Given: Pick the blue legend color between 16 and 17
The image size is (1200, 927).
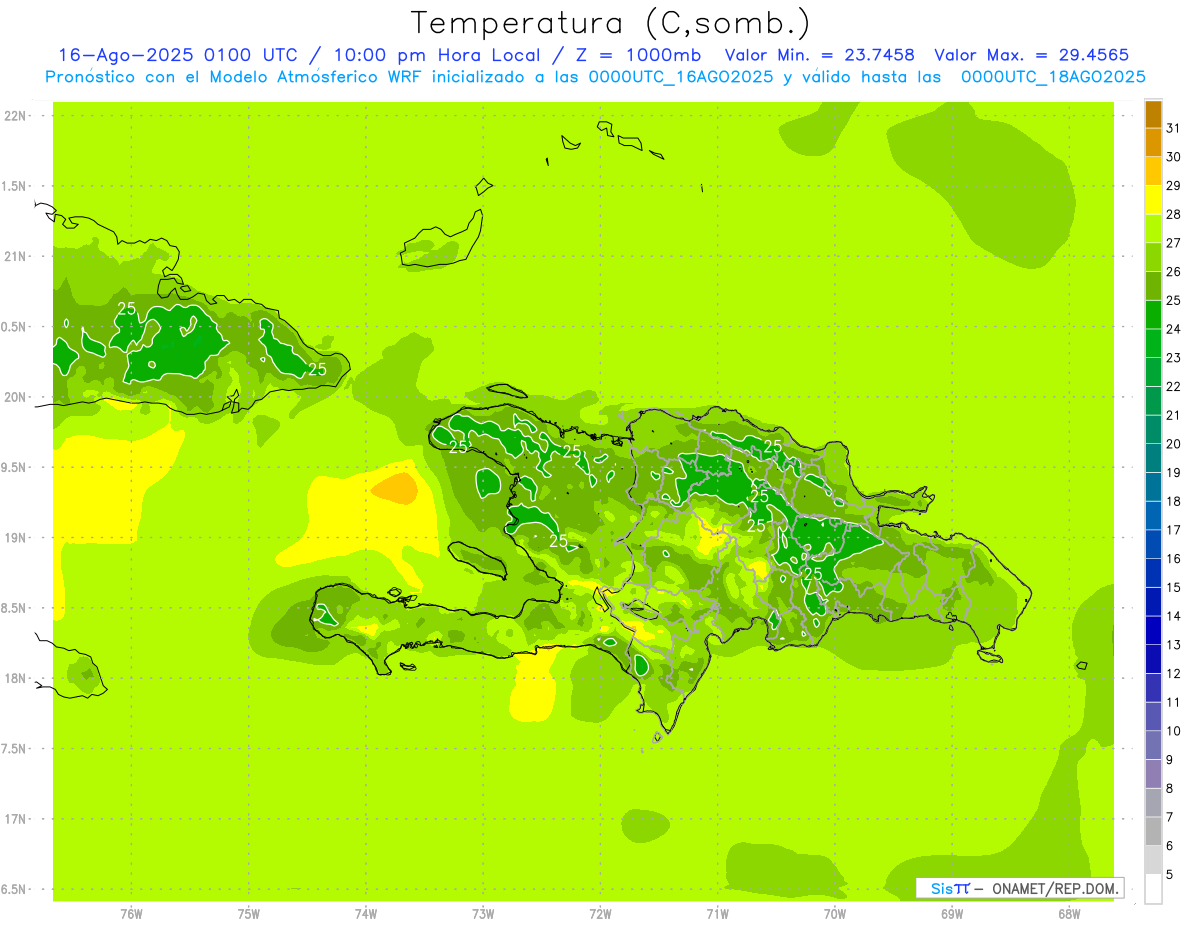Looking at the screenshot, I should coord(1153,544).
